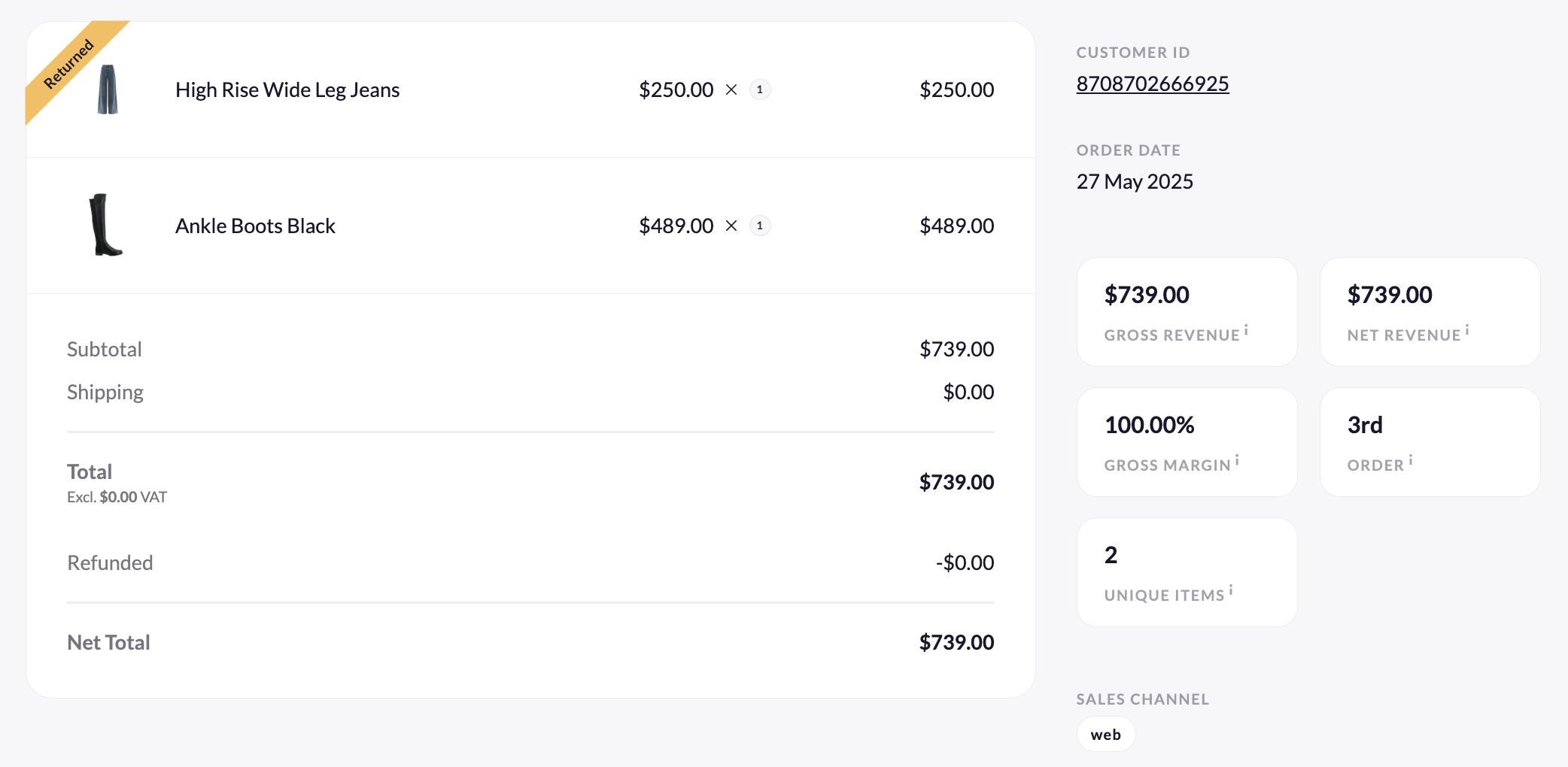Click the jeans quantity badge
The width and height of the screenshot is (1568, 767).
point(760,89)
